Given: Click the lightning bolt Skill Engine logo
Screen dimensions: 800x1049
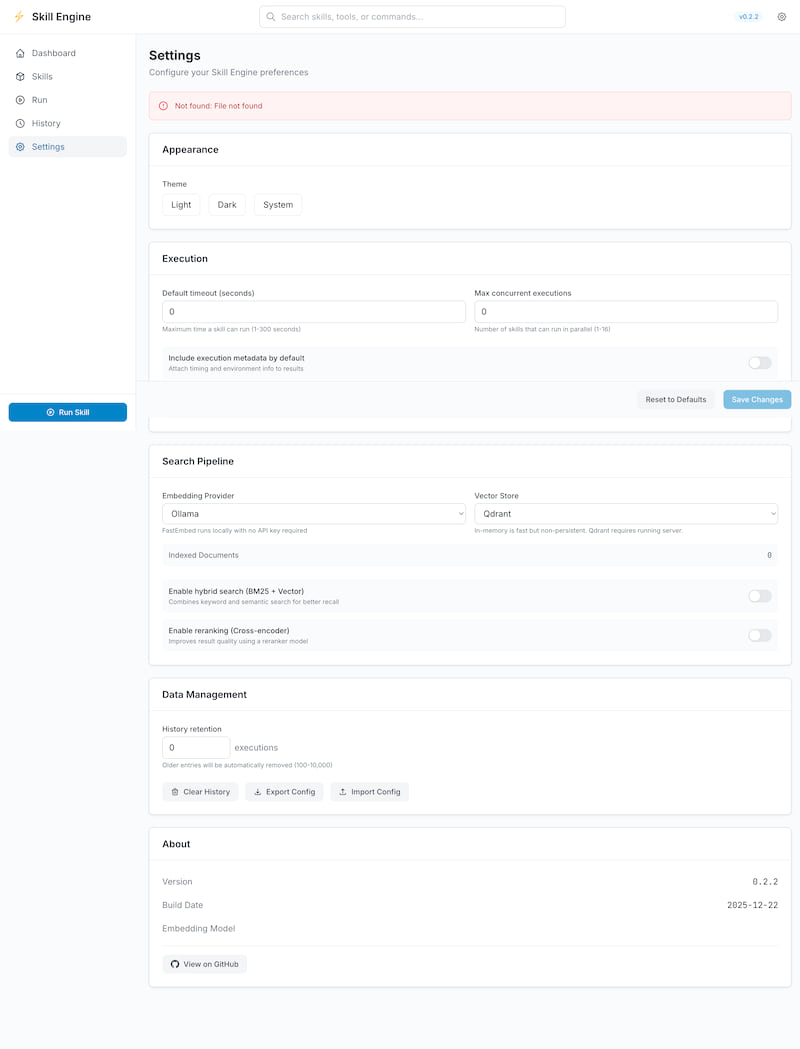Looking at the screenshot, I should [19, 17].
